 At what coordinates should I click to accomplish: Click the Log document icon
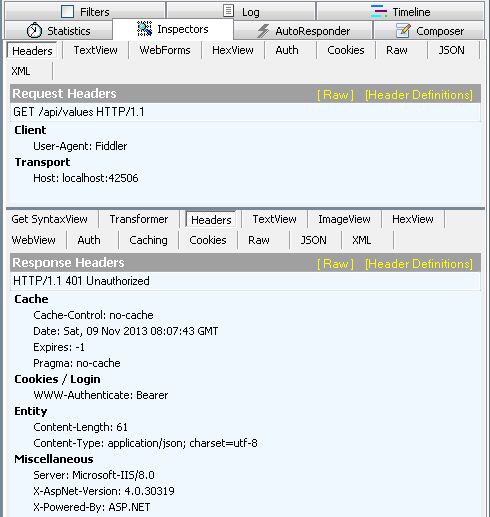coord(228,11)
